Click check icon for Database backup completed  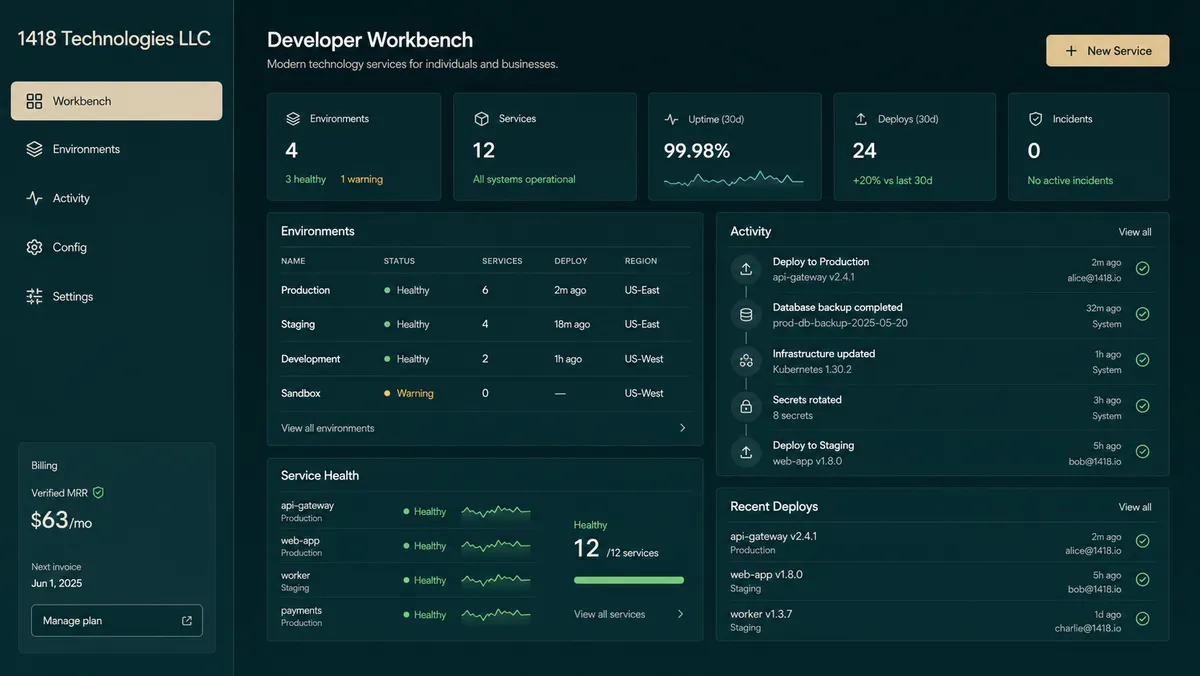(1142, 314)
